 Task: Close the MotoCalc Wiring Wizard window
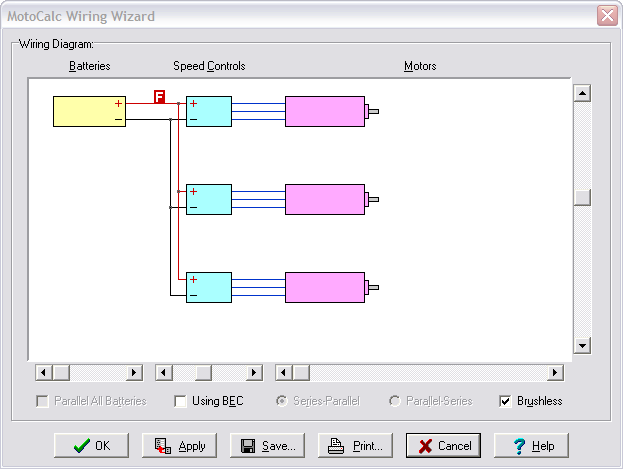point(607,16)
